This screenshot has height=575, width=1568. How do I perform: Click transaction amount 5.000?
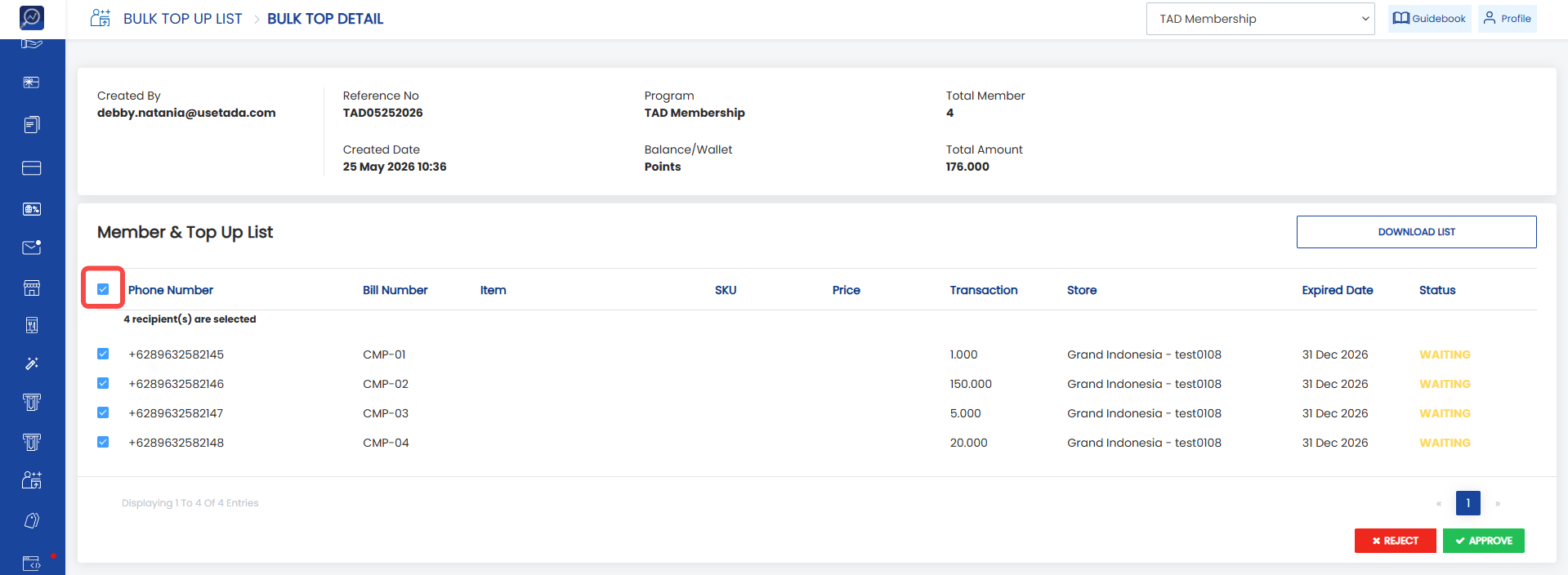point(965,413)
